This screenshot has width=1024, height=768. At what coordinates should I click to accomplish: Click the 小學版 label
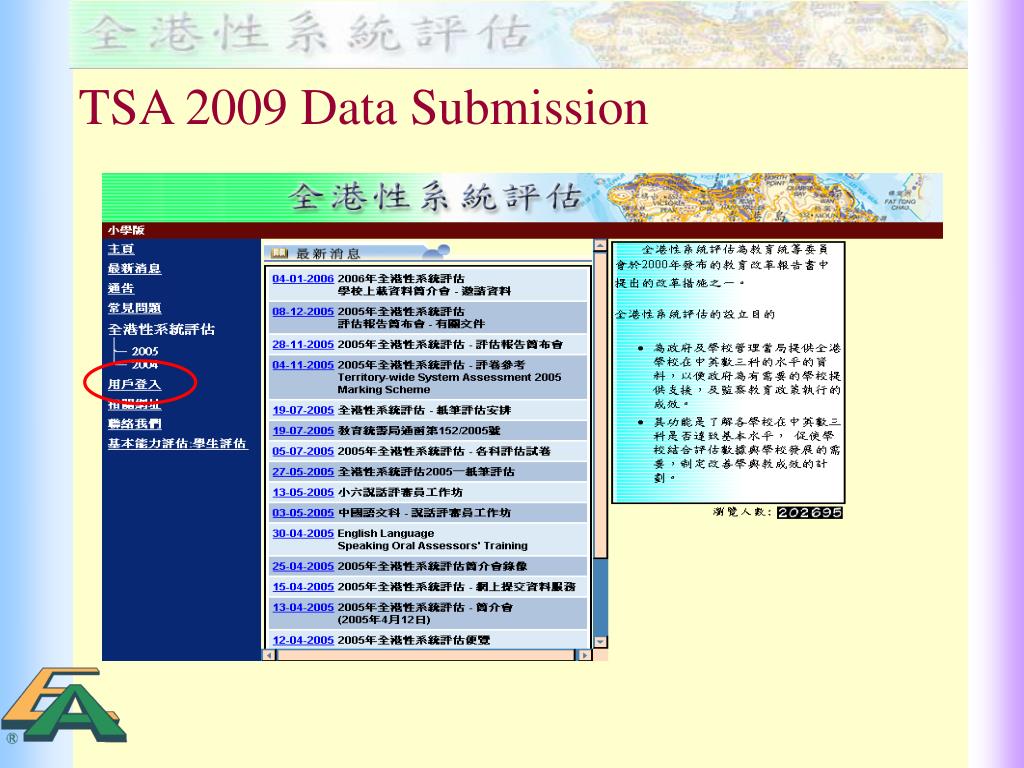126,230
